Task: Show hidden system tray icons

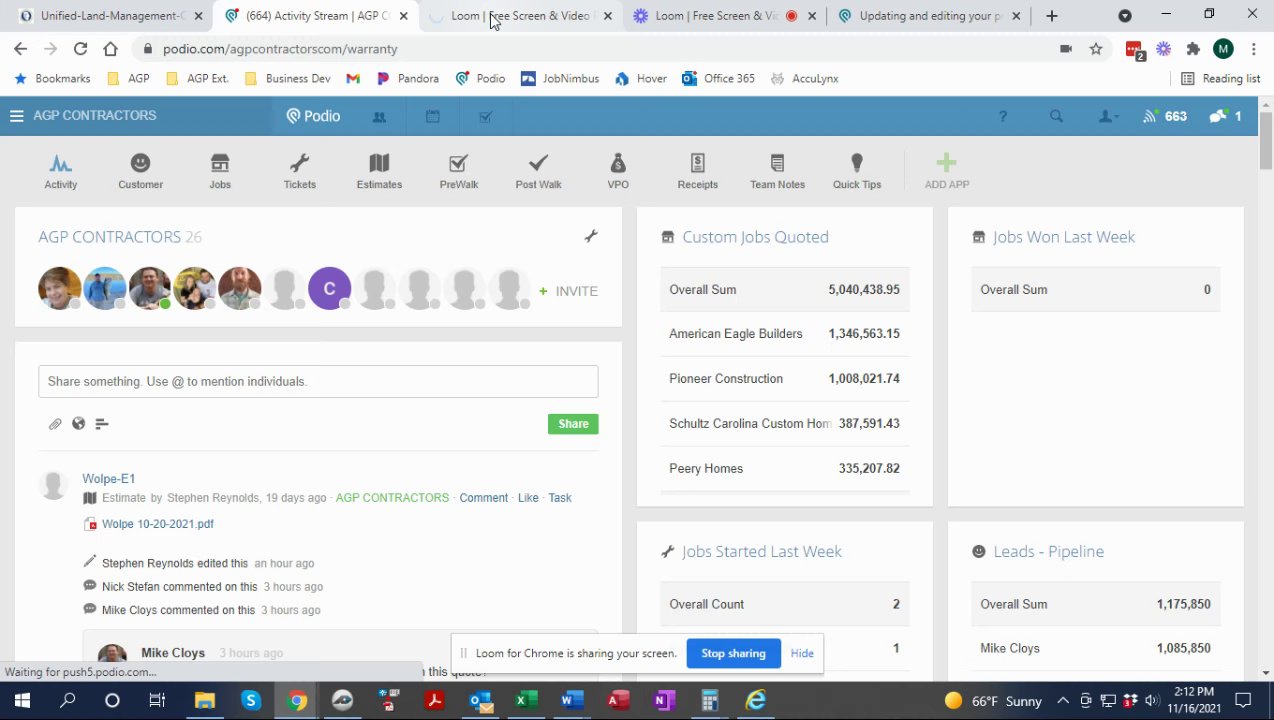Action: pyautogui.click(x=1062, y=701)
